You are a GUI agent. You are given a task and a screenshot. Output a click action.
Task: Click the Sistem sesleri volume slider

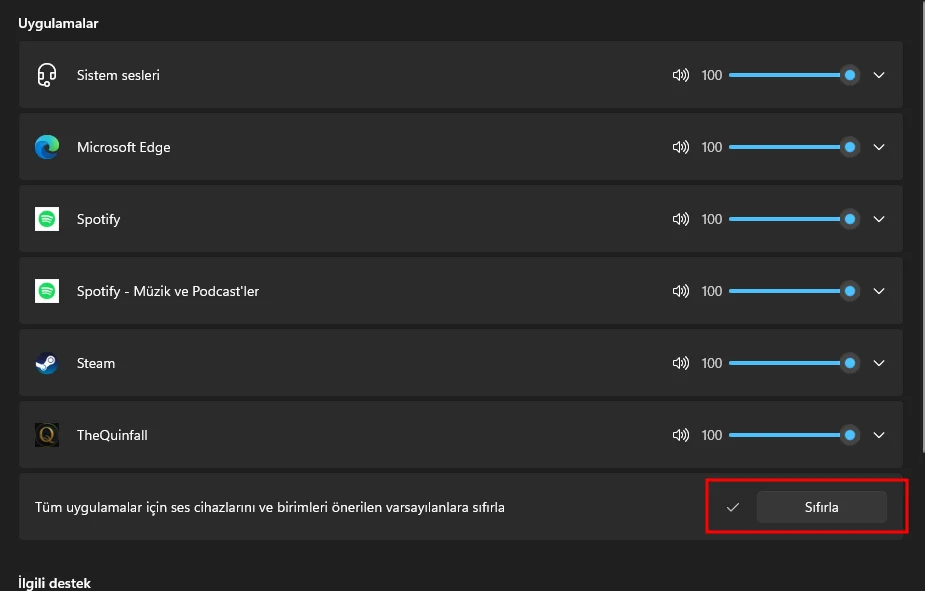coord(793,75)
